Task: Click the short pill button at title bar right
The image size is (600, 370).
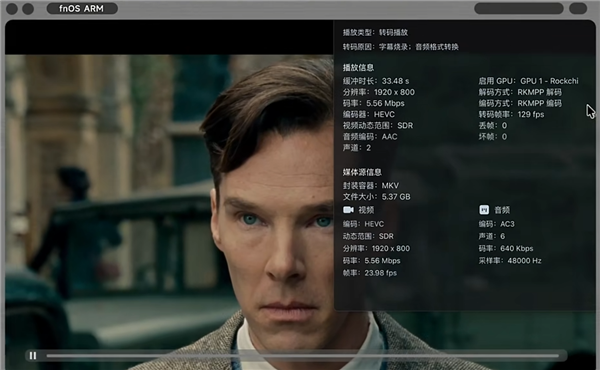Action: (578, 8)
